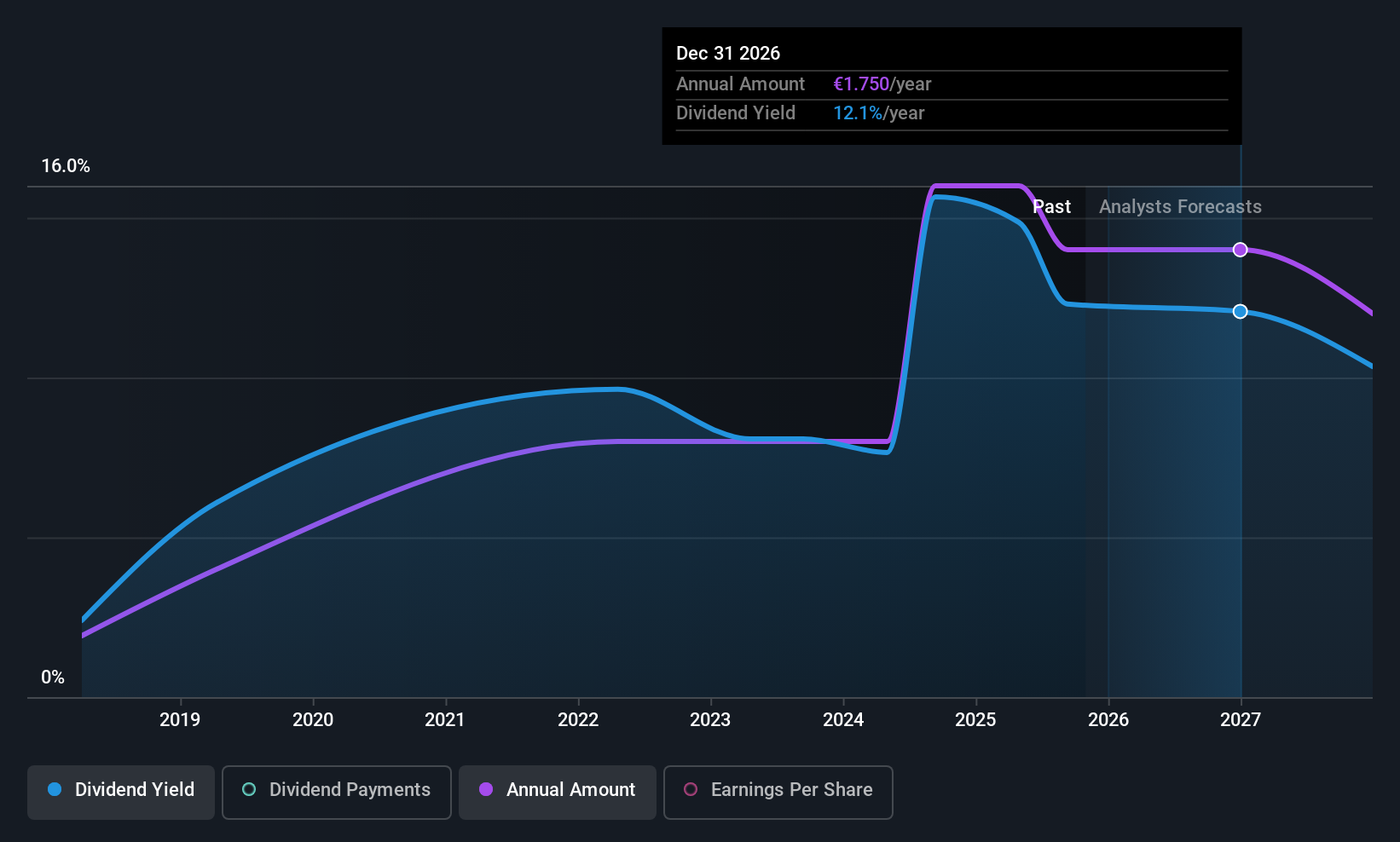The width and height of the screenshot is (1400, 842).
Task: Toggle the Dividend Payments legend item
Action: [336, 791]
